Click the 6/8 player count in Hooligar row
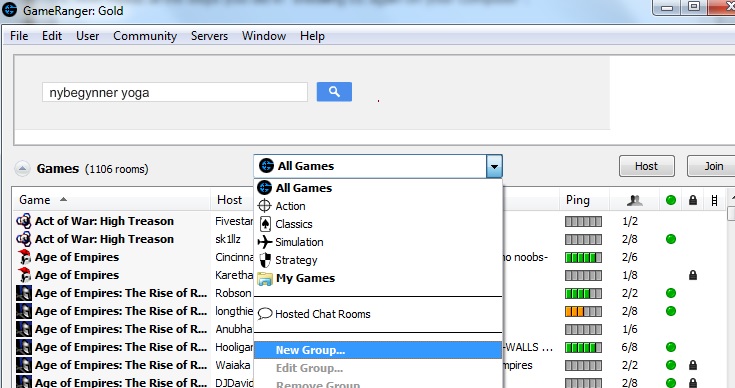The width and height of the screenshot is (735, 388). pyautogui.click(x=629, y=347)
